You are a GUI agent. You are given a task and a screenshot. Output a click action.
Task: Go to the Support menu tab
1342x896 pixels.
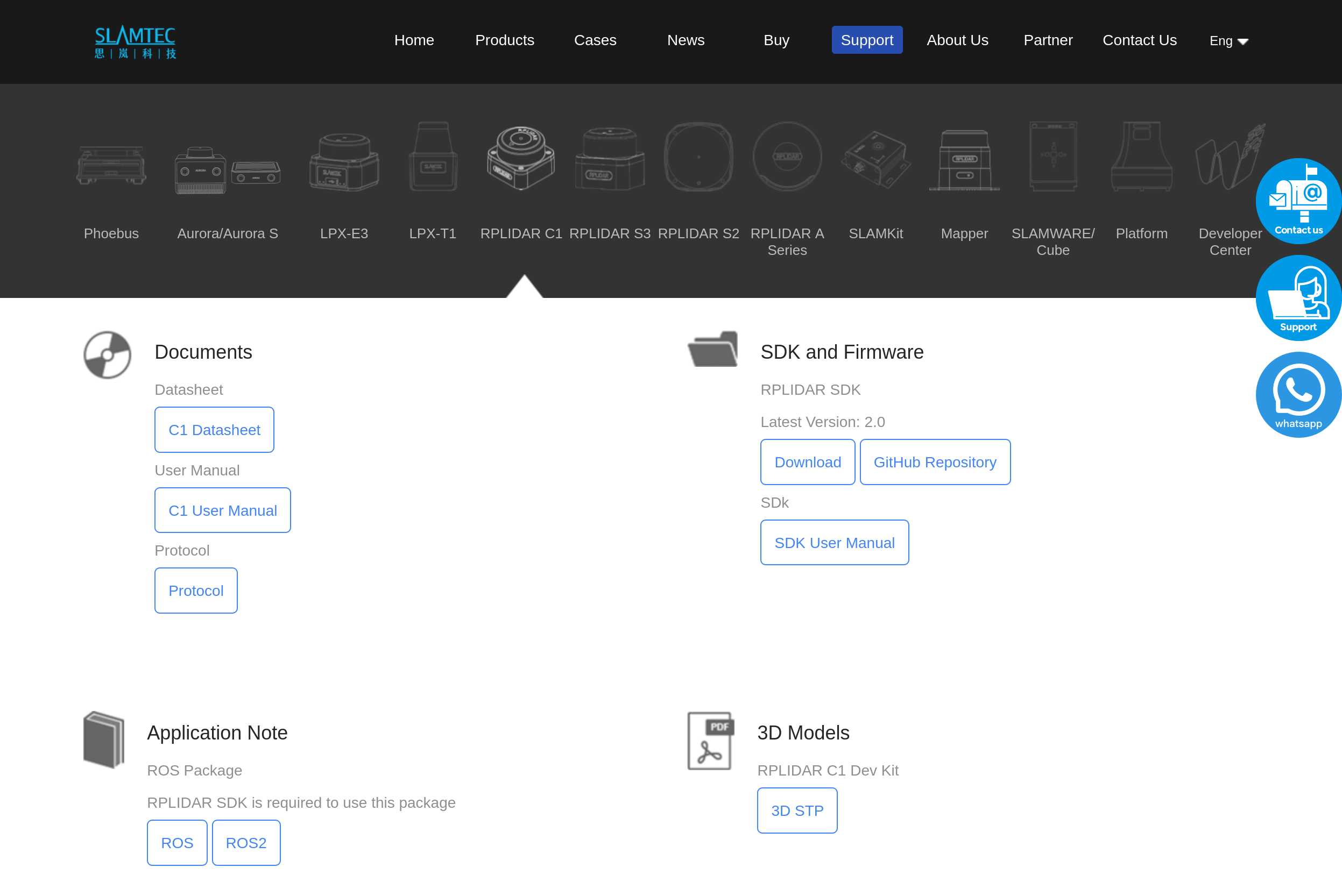click(x=866, y=40)
